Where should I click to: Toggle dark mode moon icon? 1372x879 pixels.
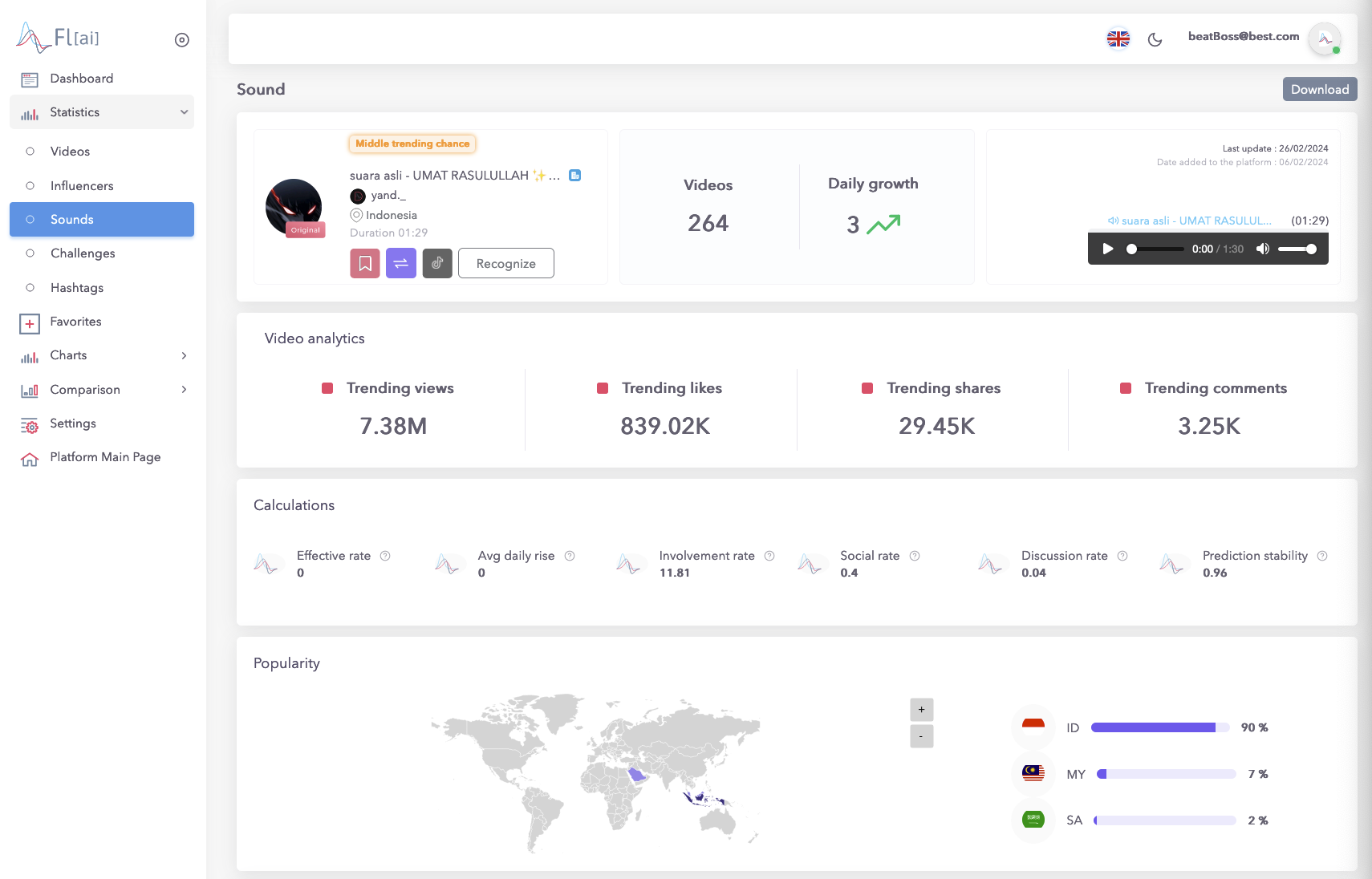click(x=1155, y=39)
